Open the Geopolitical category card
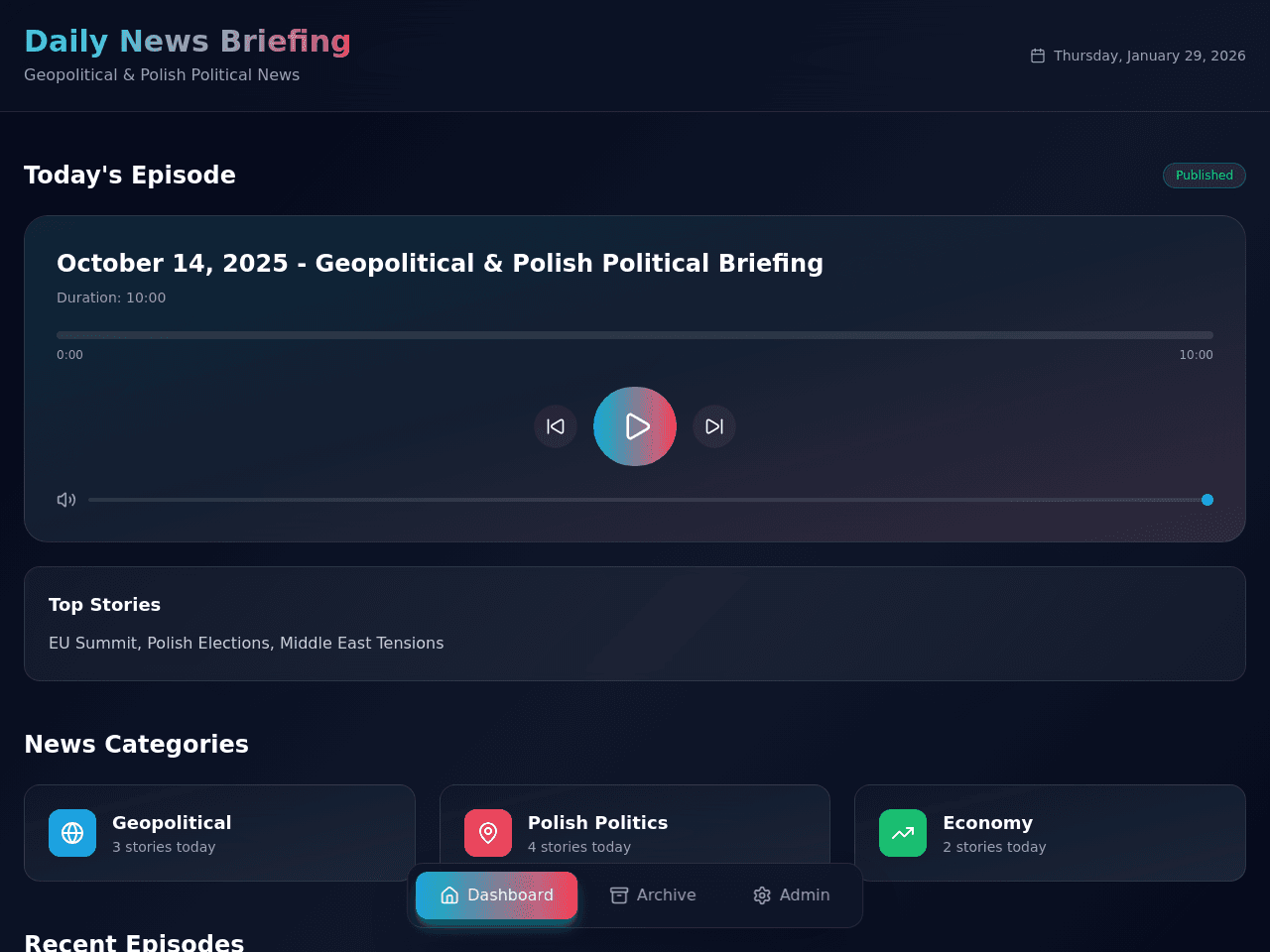The image size is (1270, 952). pyautogui.click(x=219, y=833)
